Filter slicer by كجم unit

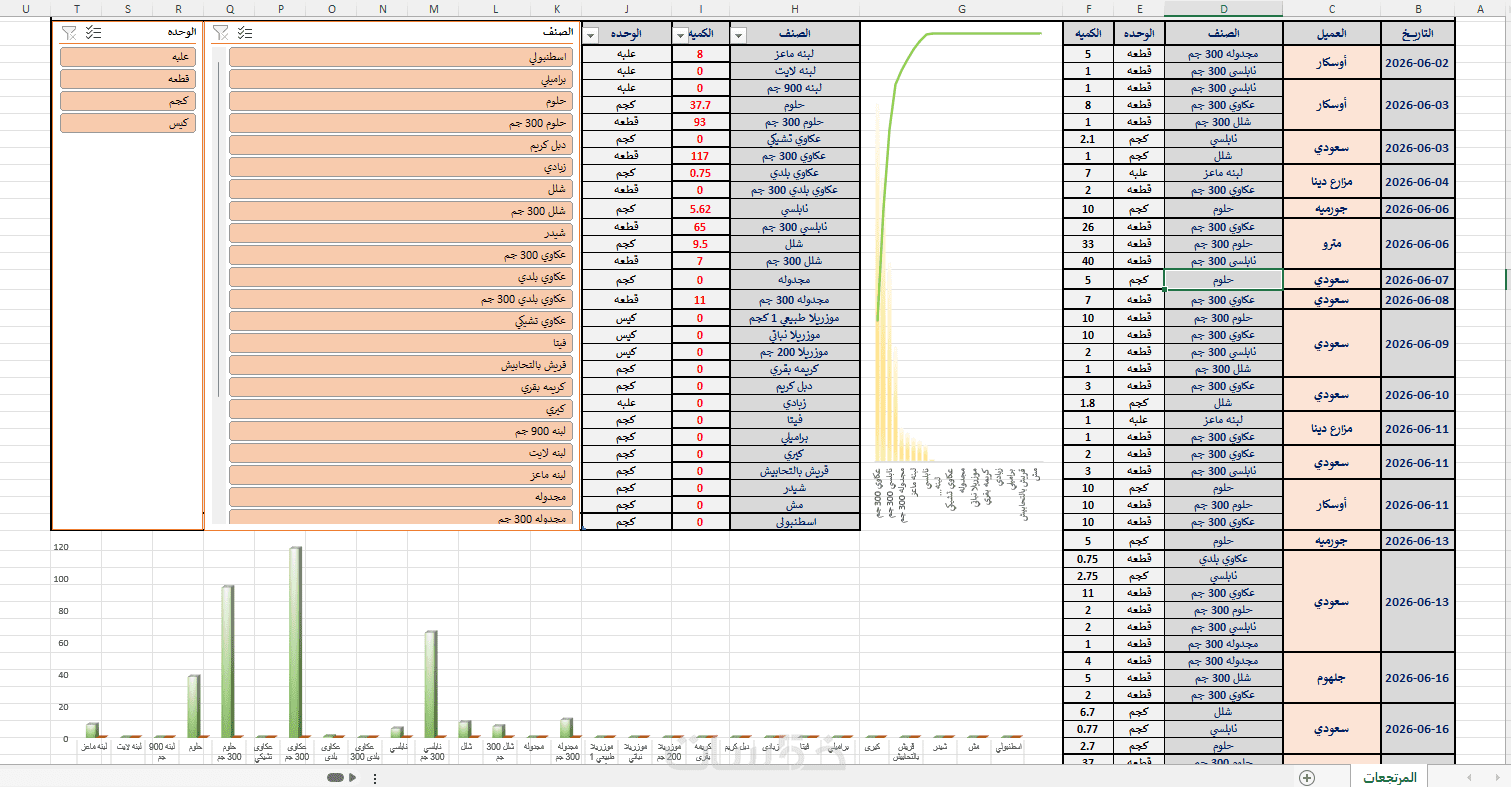pos(128,101)
